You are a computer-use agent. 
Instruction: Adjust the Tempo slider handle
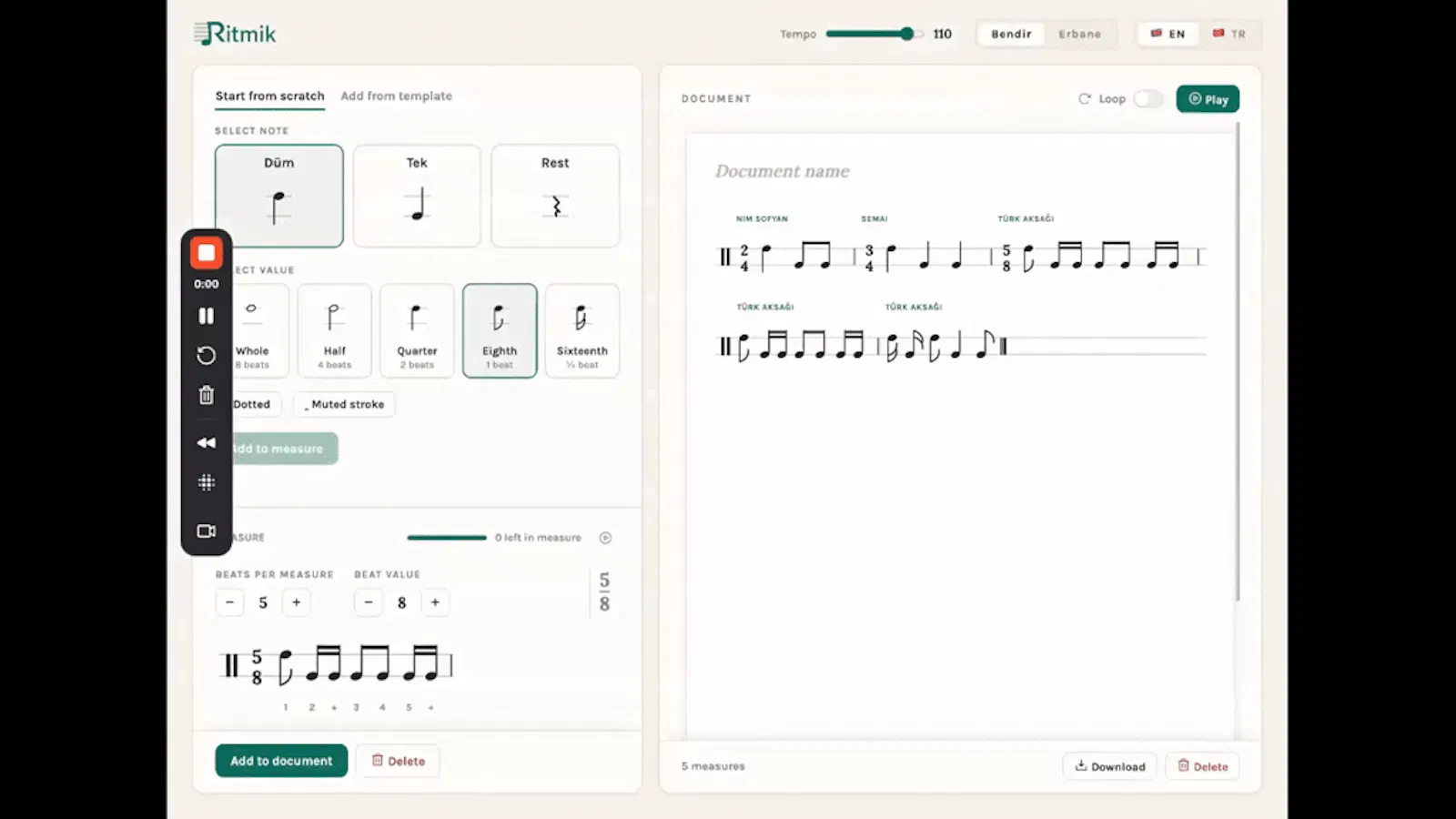tap(906, 34)
